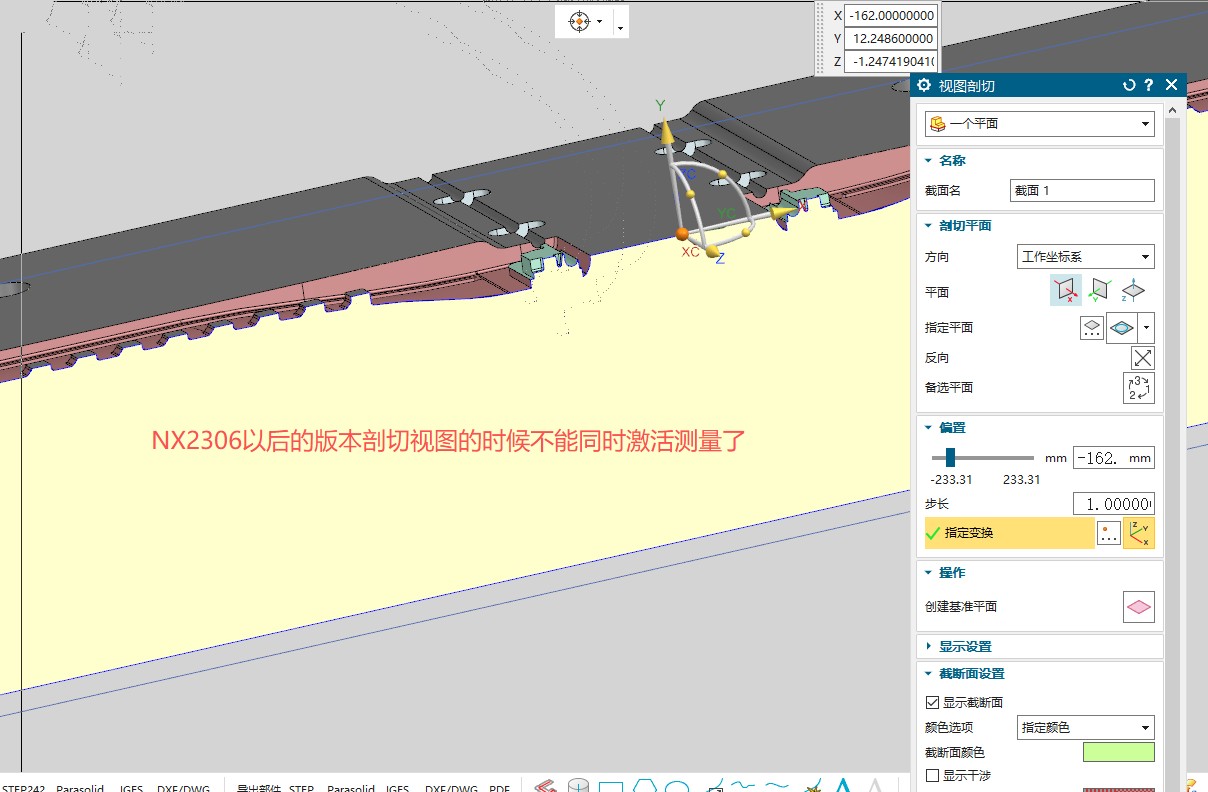This screenshot has height=792, width=1208.
Task: Select the Z-axis section plane icon
Action: [1133, 291]
